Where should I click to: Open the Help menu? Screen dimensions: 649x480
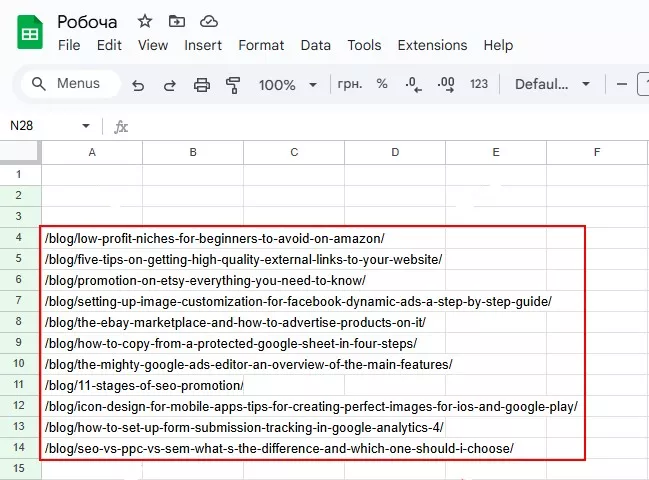tap(498, 45)
